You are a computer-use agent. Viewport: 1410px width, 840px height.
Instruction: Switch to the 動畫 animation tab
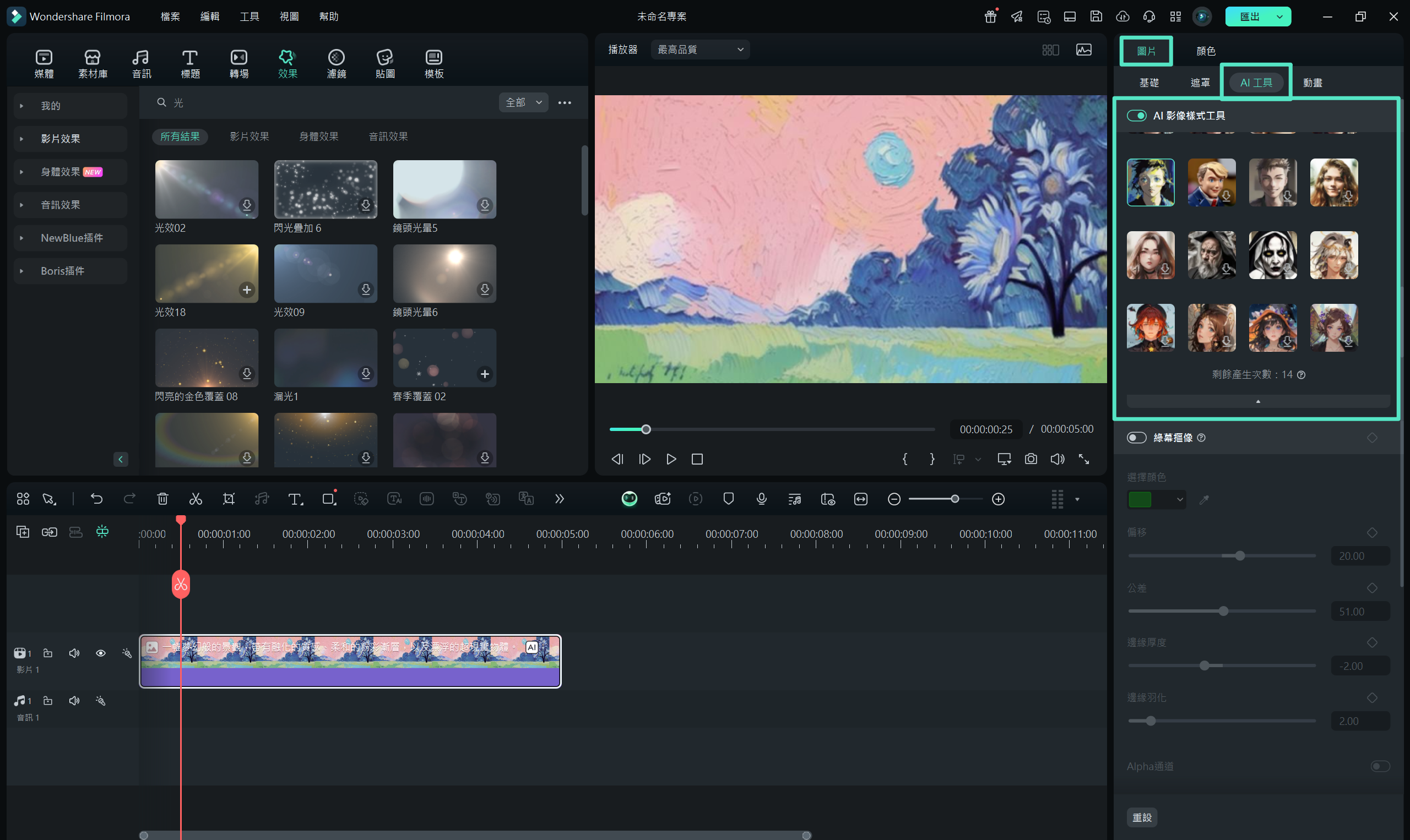(1312, 83)
